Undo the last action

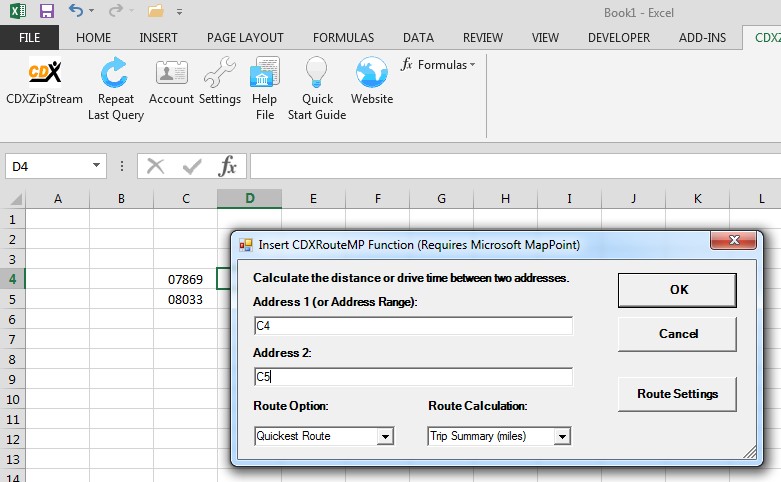76,10
